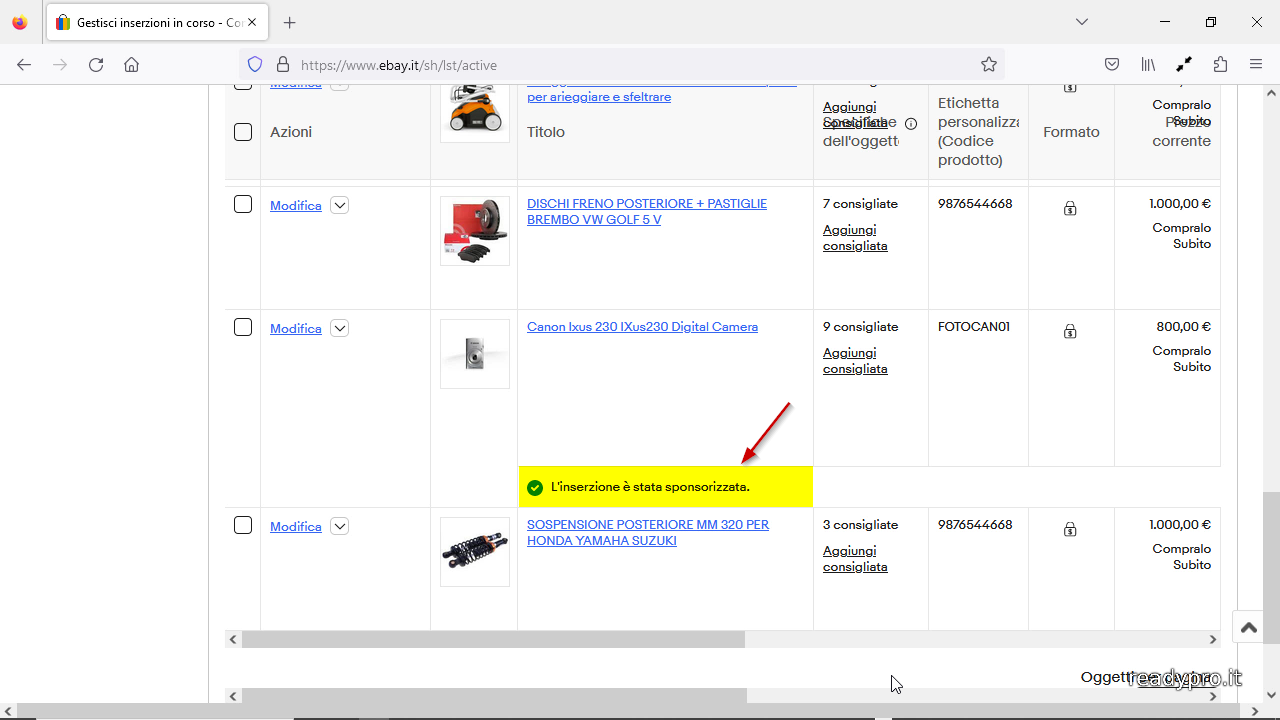List all tabs dropdown arrow
The image size is (1280, 720).
(1082, 22)
